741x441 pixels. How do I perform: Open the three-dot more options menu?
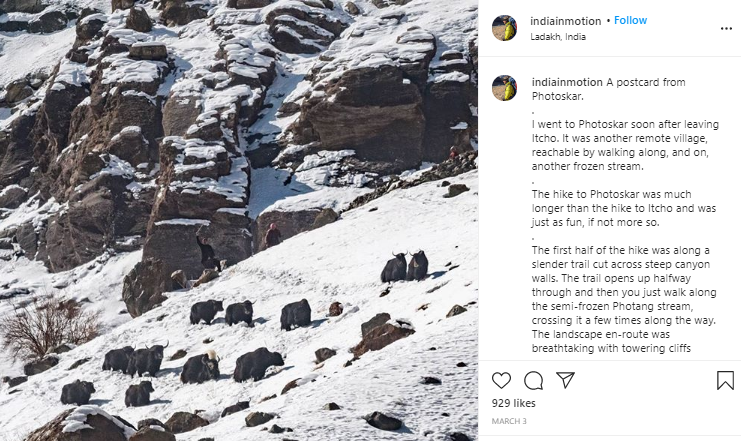click(x=726, y=28)
